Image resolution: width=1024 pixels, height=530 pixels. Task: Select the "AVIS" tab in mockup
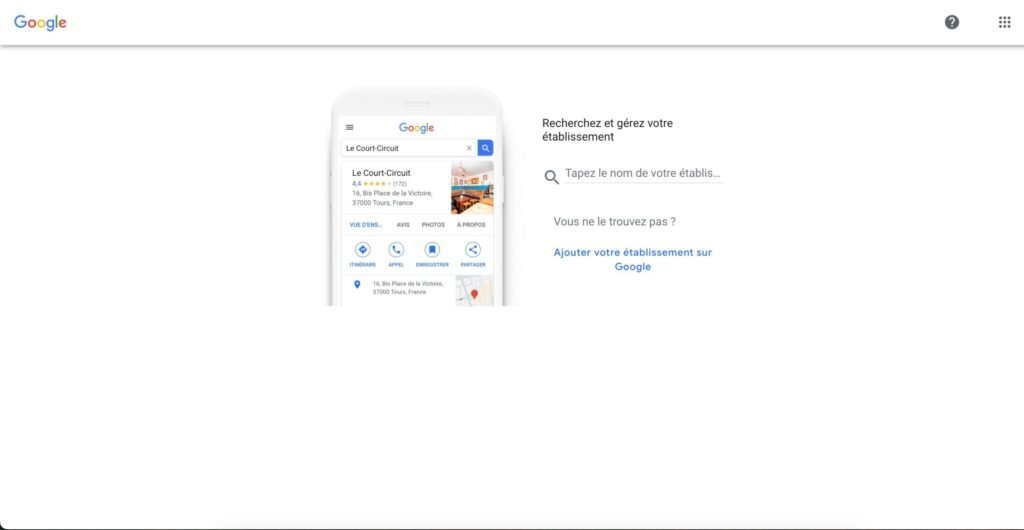click(403, 225)
